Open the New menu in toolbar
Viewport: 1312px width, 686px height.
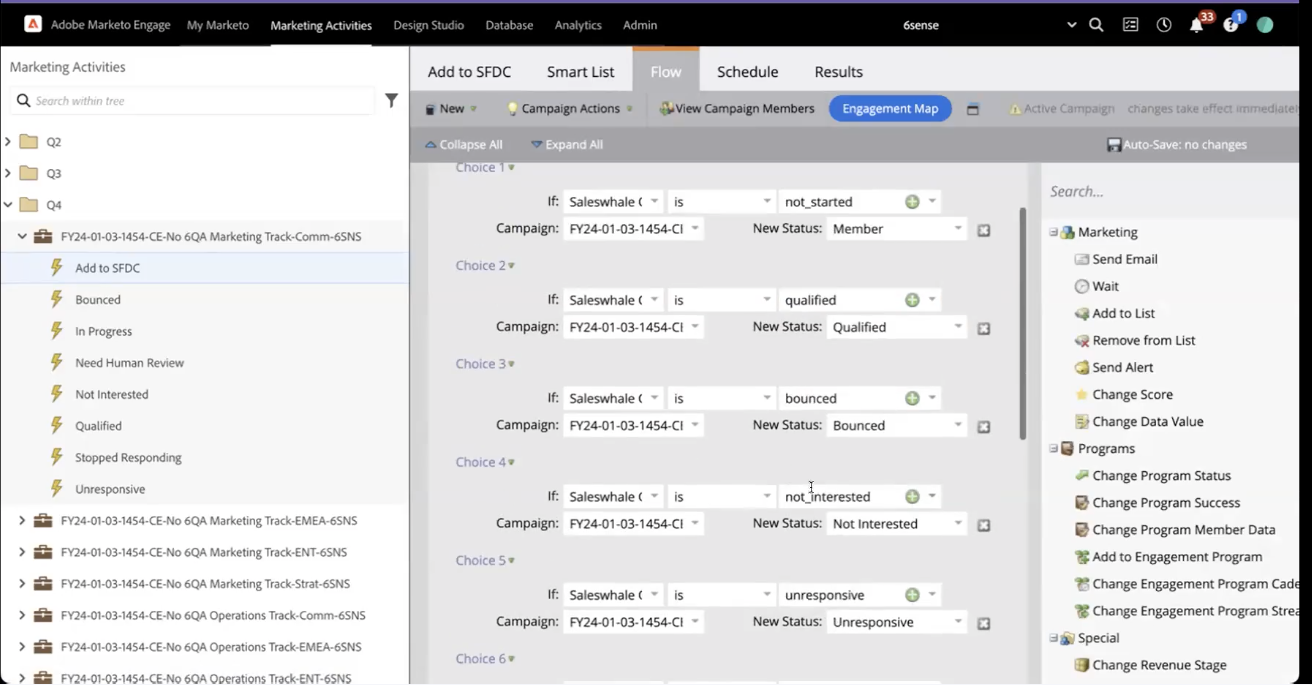[451, 109]
